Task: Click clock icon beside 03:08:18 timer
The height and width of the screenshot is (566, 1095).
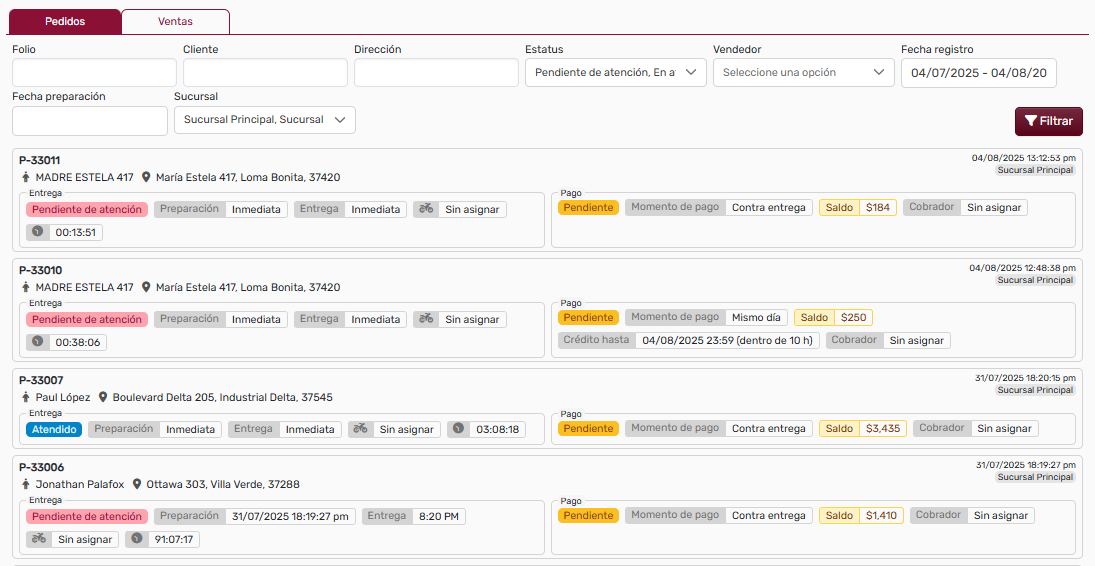Action: [459, 429]
